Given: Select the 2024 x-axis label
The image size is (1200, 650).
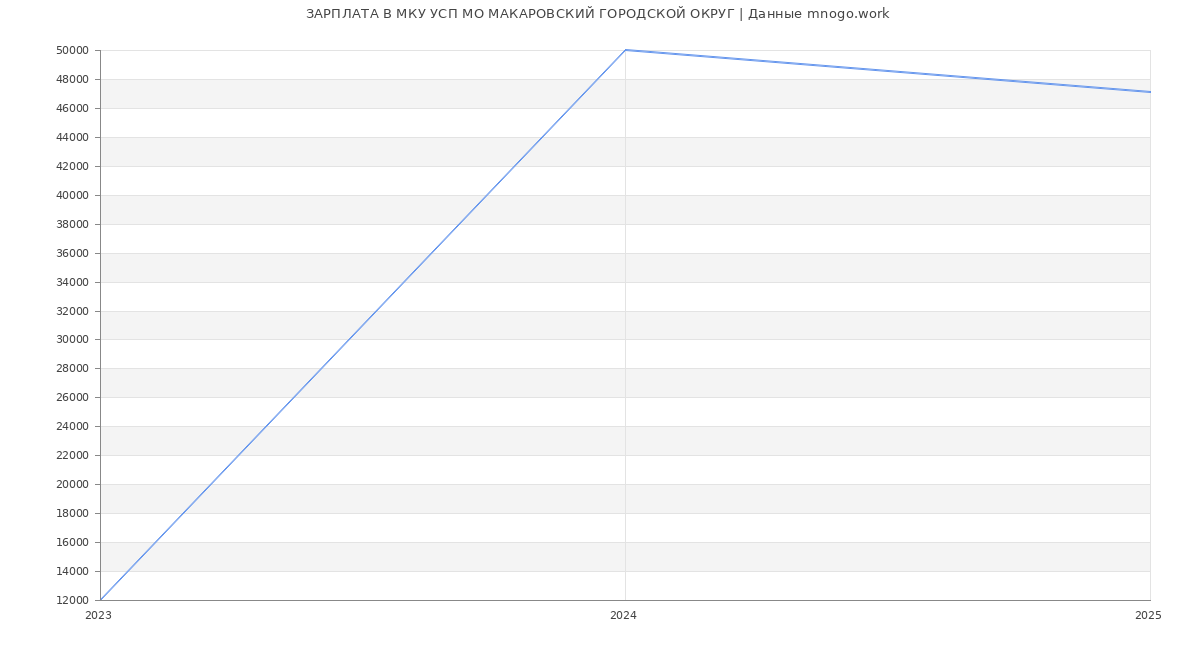Looking at the screenshot, I should [x=623, y=616].
